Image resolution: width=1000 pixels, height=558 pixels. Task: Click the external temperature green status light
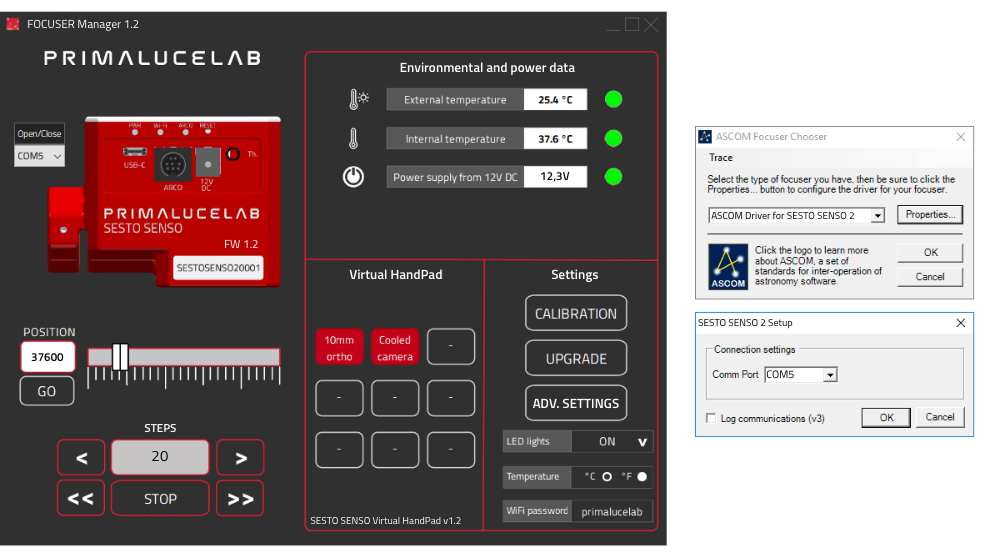614,99
